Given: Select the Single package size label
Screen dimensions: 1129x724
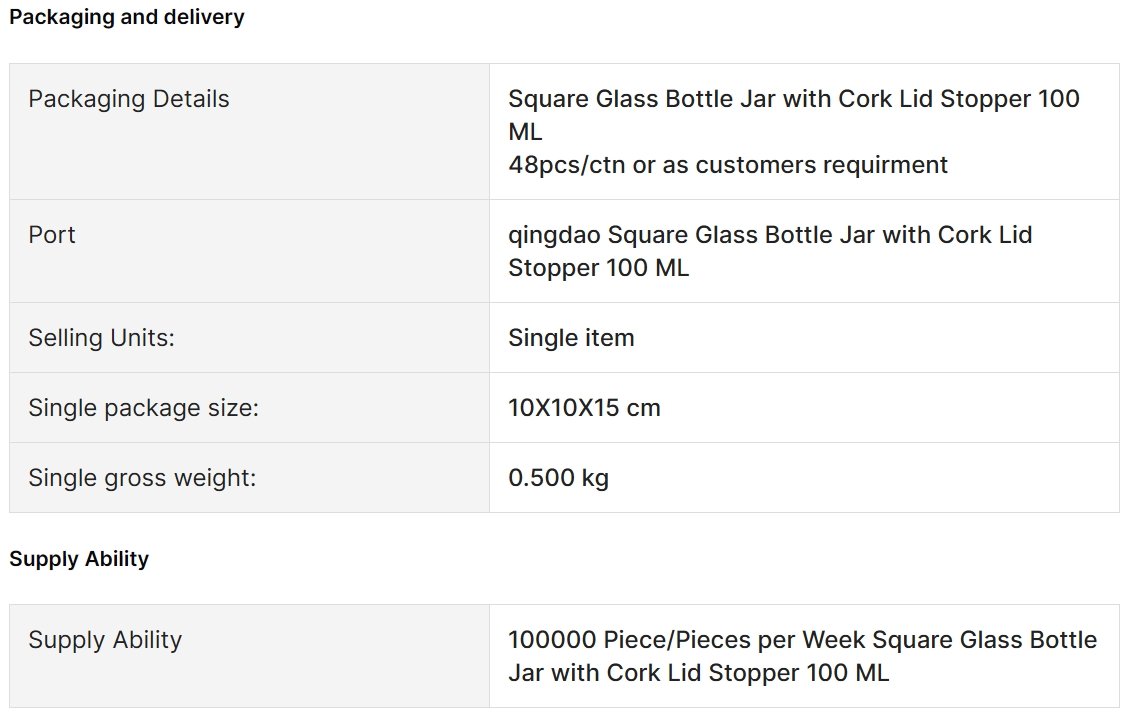Looking at the screenshot, I should 143,408.
